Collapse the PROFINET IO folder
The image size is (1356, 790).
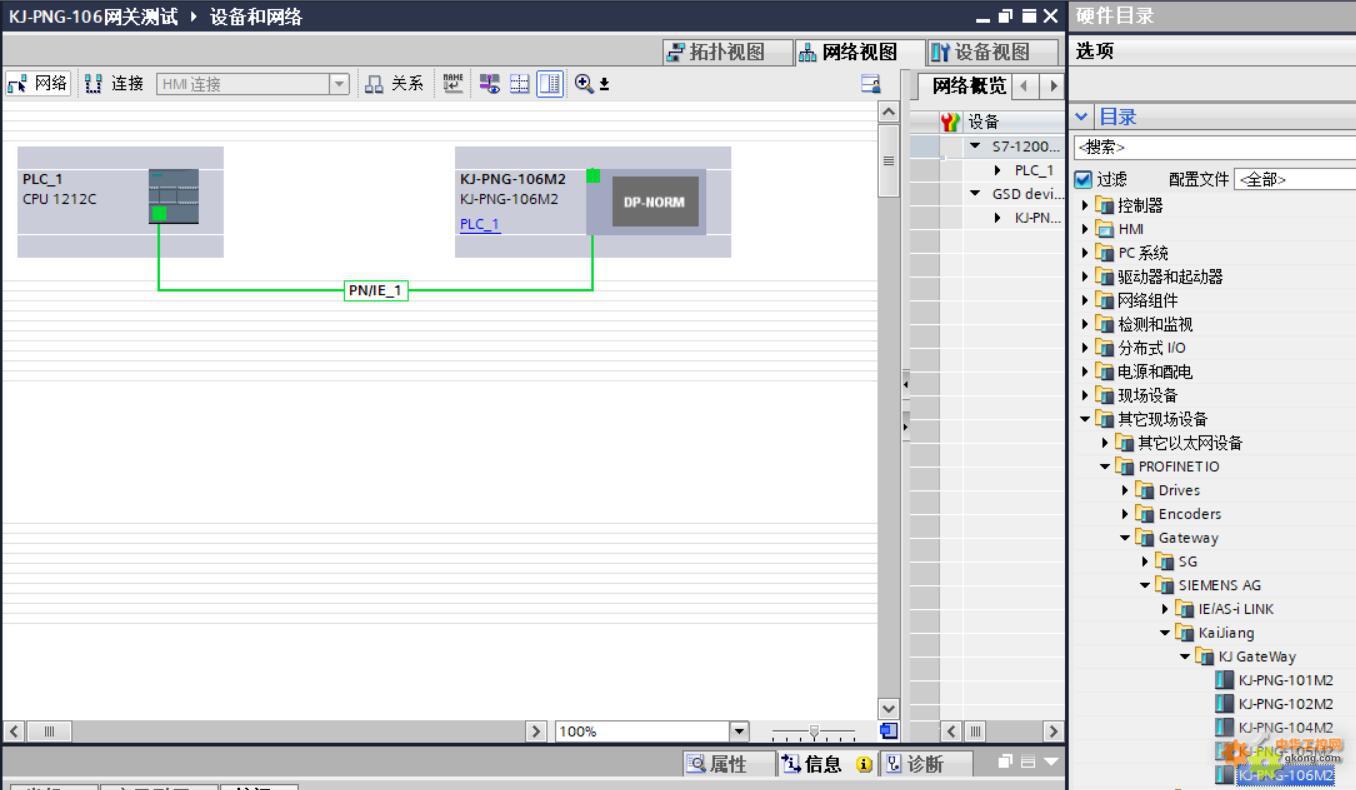tap(1106, 467)
